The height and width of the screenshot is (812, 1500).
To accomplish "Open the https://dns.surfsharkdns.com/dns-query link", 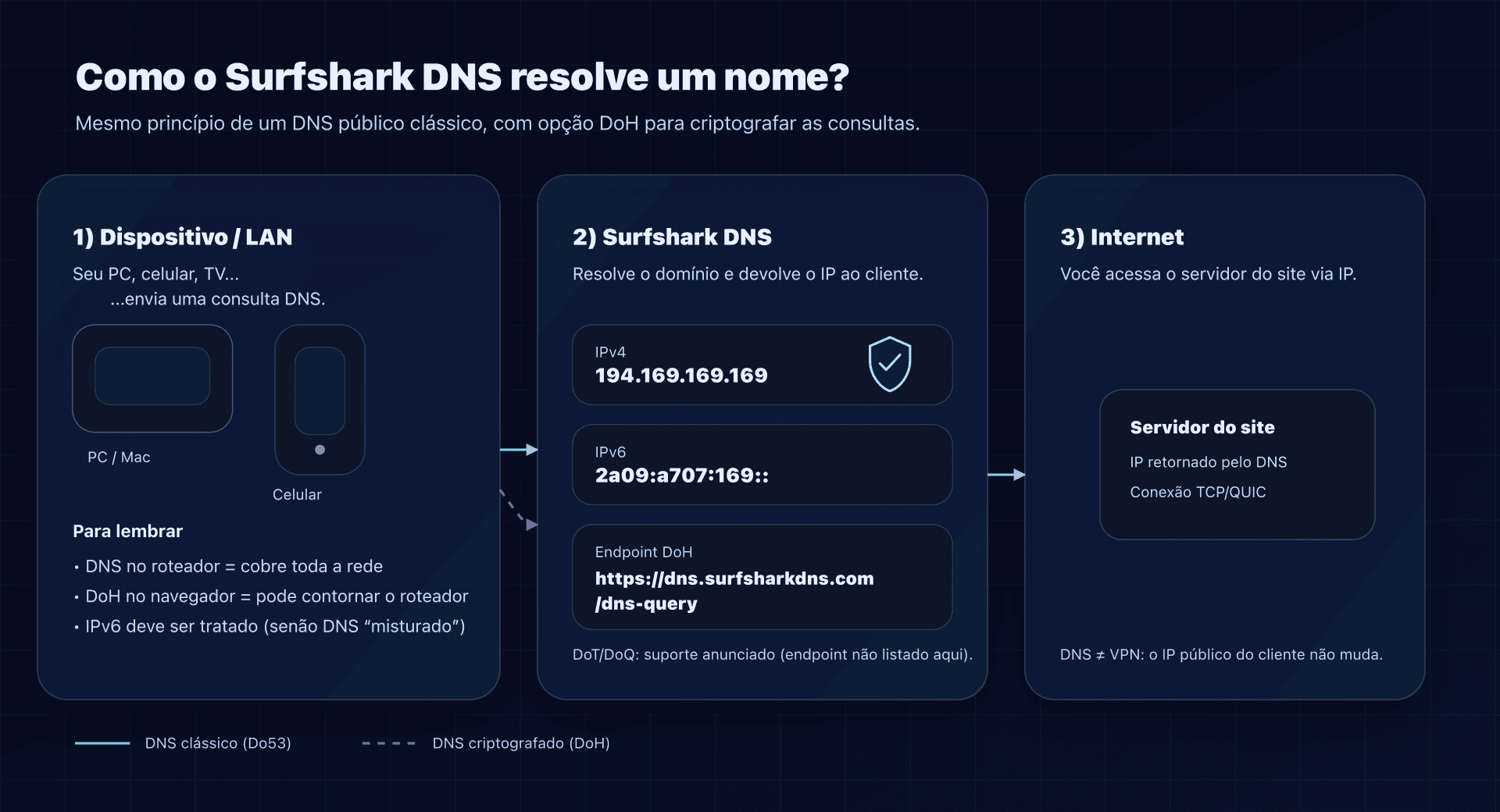I will coord(734,591).
